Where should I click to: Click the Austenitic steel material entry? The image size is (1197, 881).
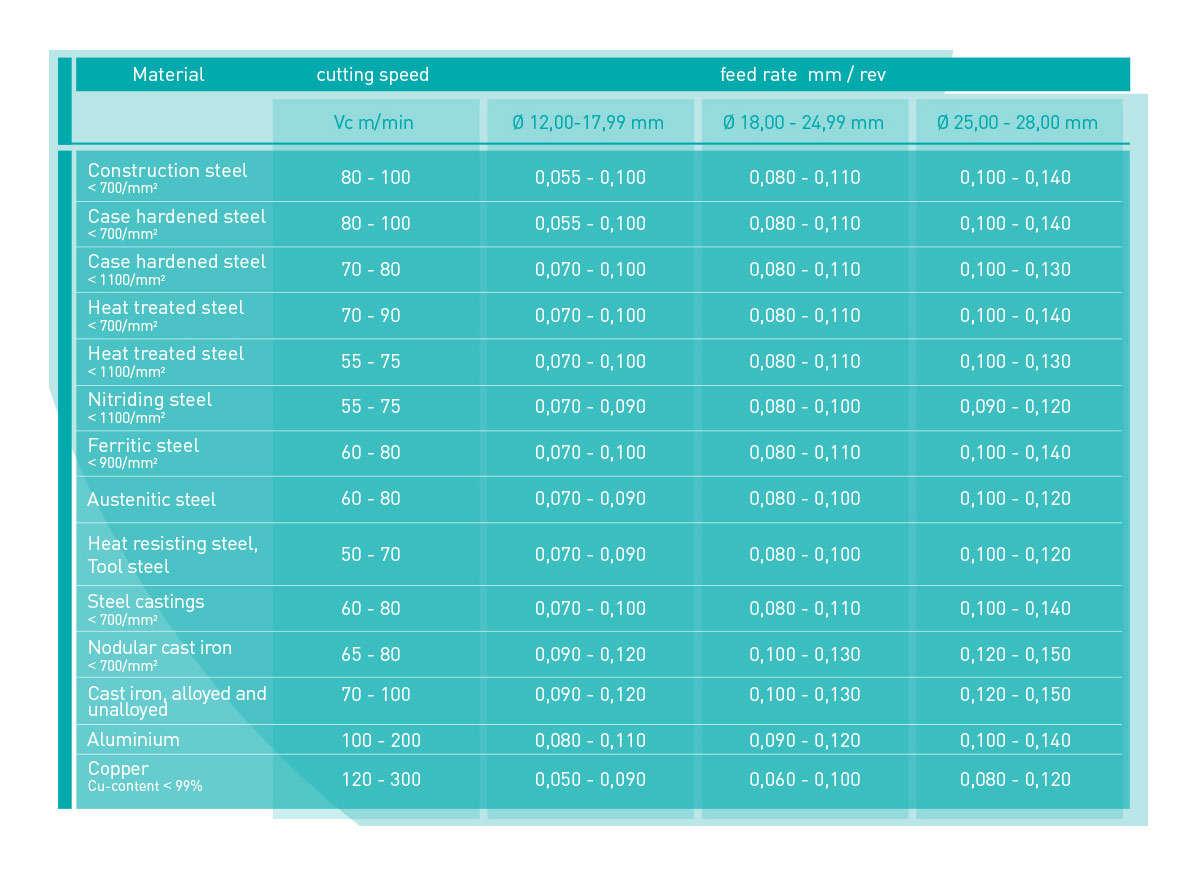coord(150,499)
